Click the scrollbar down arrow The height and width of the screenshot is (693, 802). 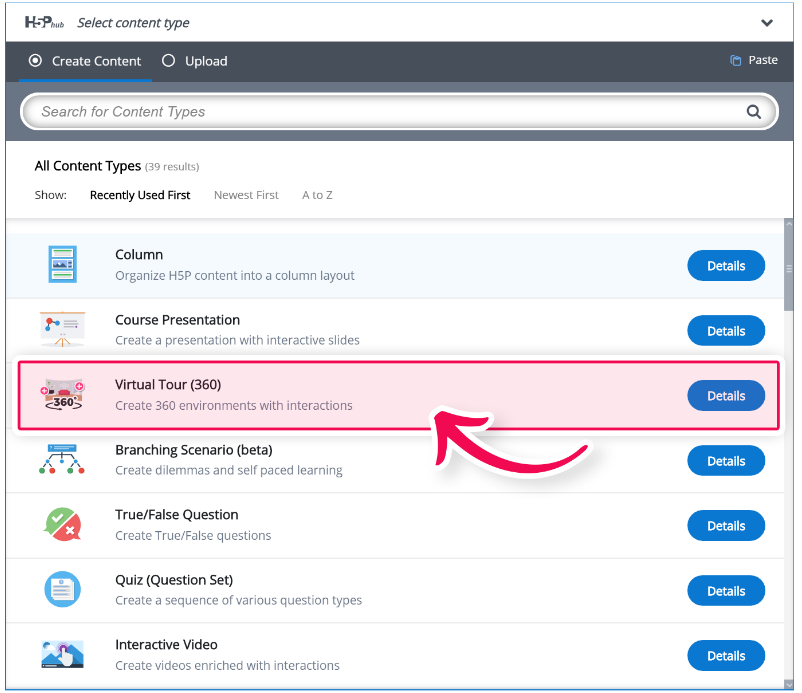click(789, 684)
